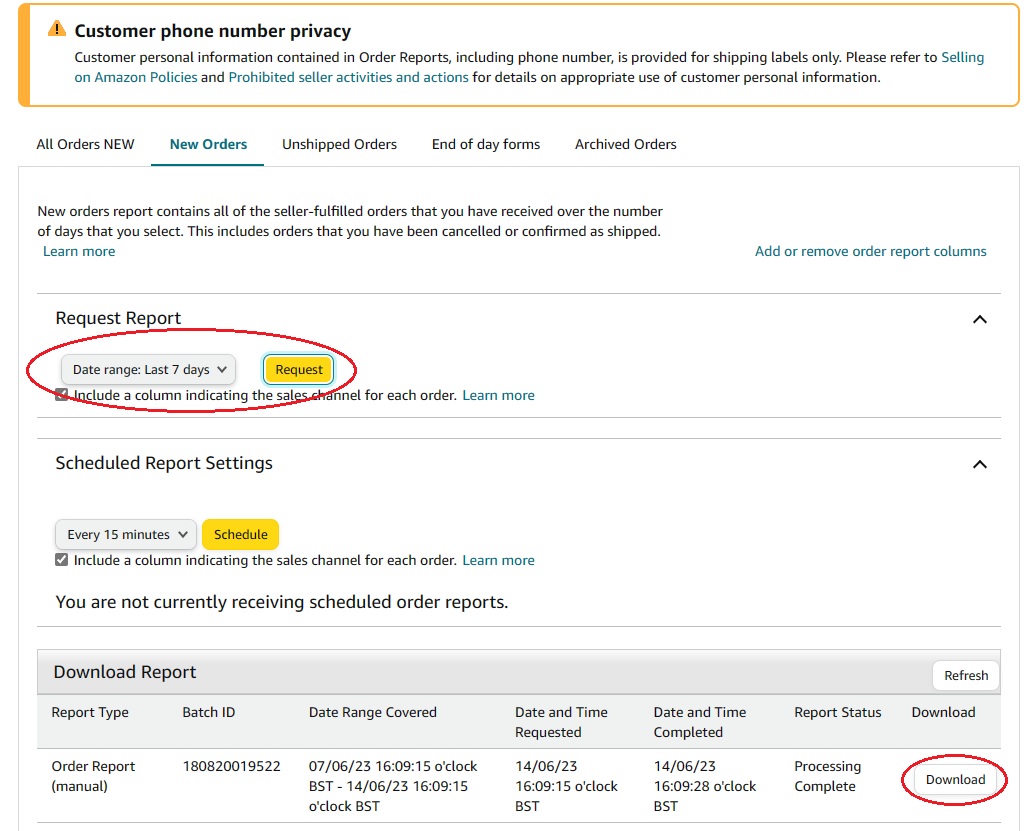Open the Date range Last 7 days dropdown

pyautogui.click(x=150, y=370)
